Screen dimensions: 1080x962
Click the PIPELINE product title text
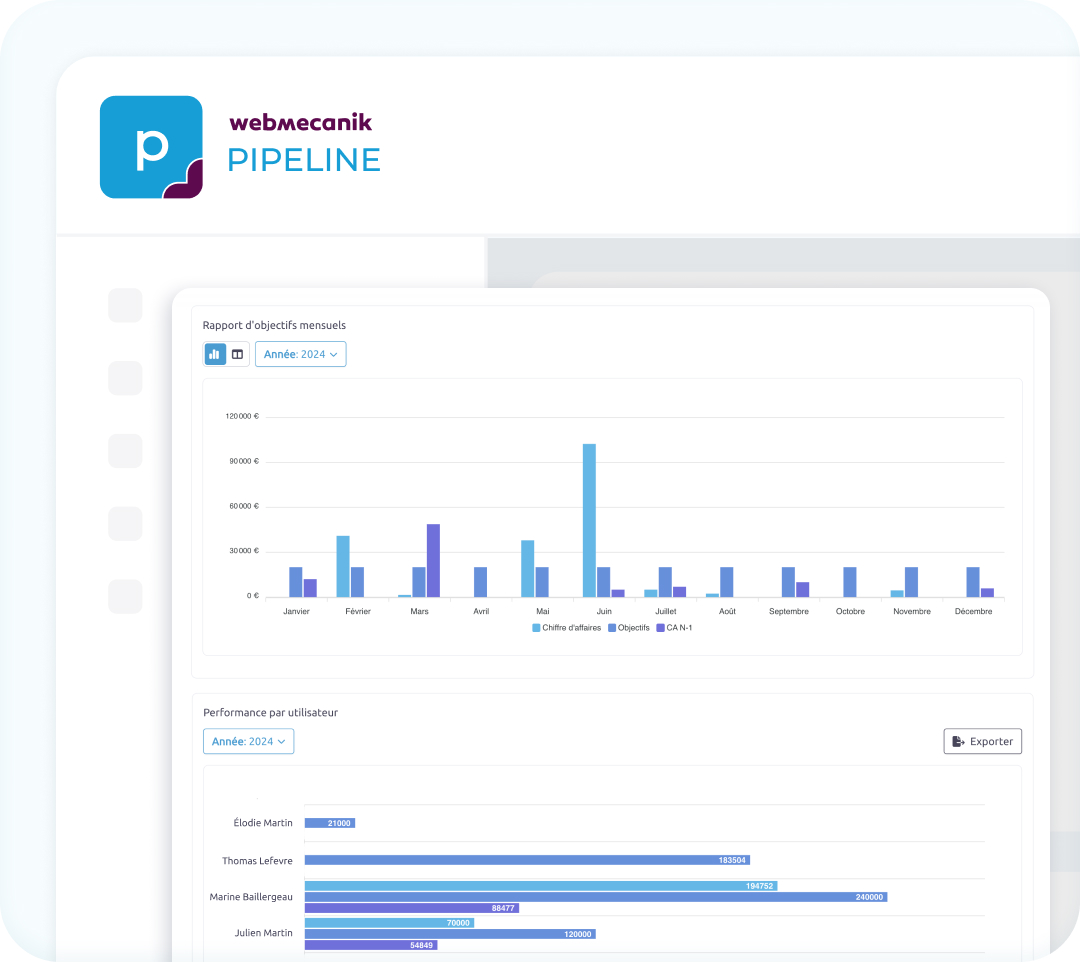click(304, 160)
